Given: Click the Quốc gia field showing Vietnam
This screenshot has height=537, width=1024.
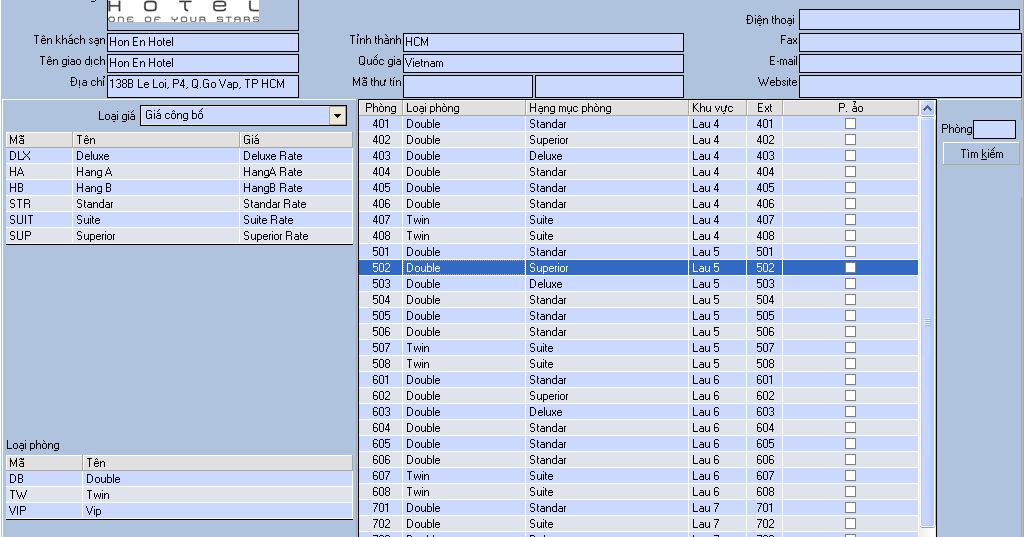Looking at the screenshot, I should click(x=543, y=63).
